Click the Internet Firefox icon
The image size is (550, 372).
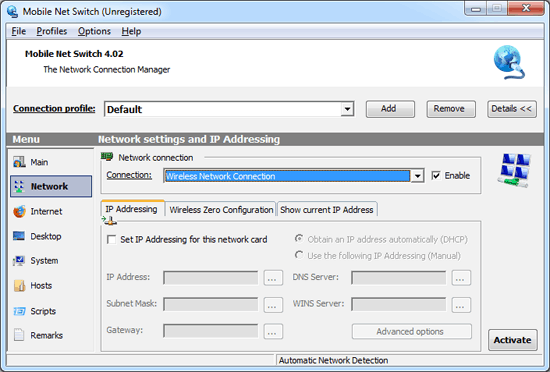click(19, 211)
